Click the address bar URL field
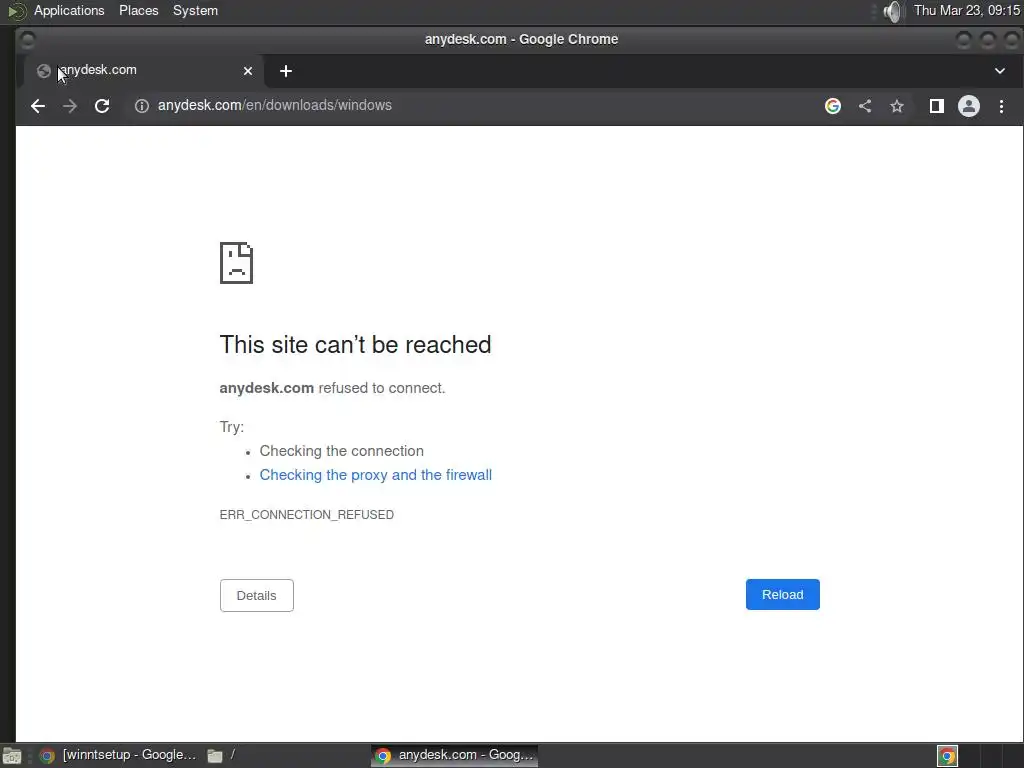The height and width of the screenshot is (768, 1024). (x=477, y=106)
